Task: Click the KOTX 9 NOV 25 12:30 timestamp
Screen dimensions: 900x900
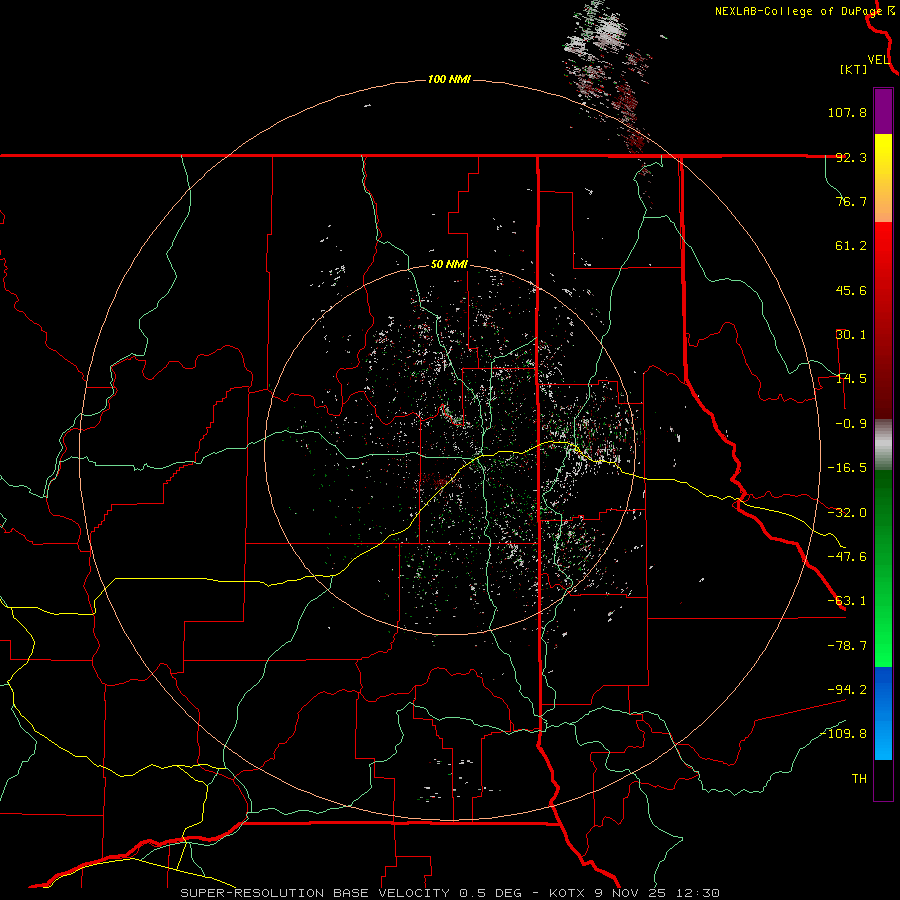Action: pos(634,893)
